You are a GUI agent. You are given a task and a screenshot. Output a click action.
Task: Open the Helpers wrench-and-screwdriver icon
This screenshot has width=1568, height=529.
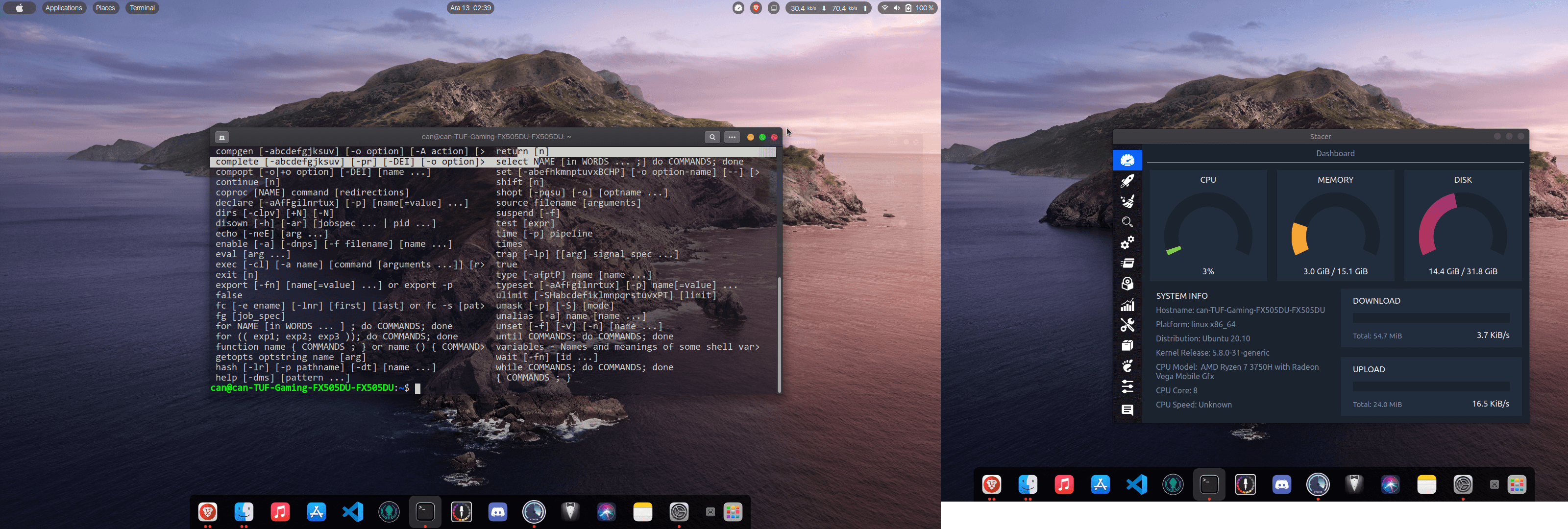1127,325
